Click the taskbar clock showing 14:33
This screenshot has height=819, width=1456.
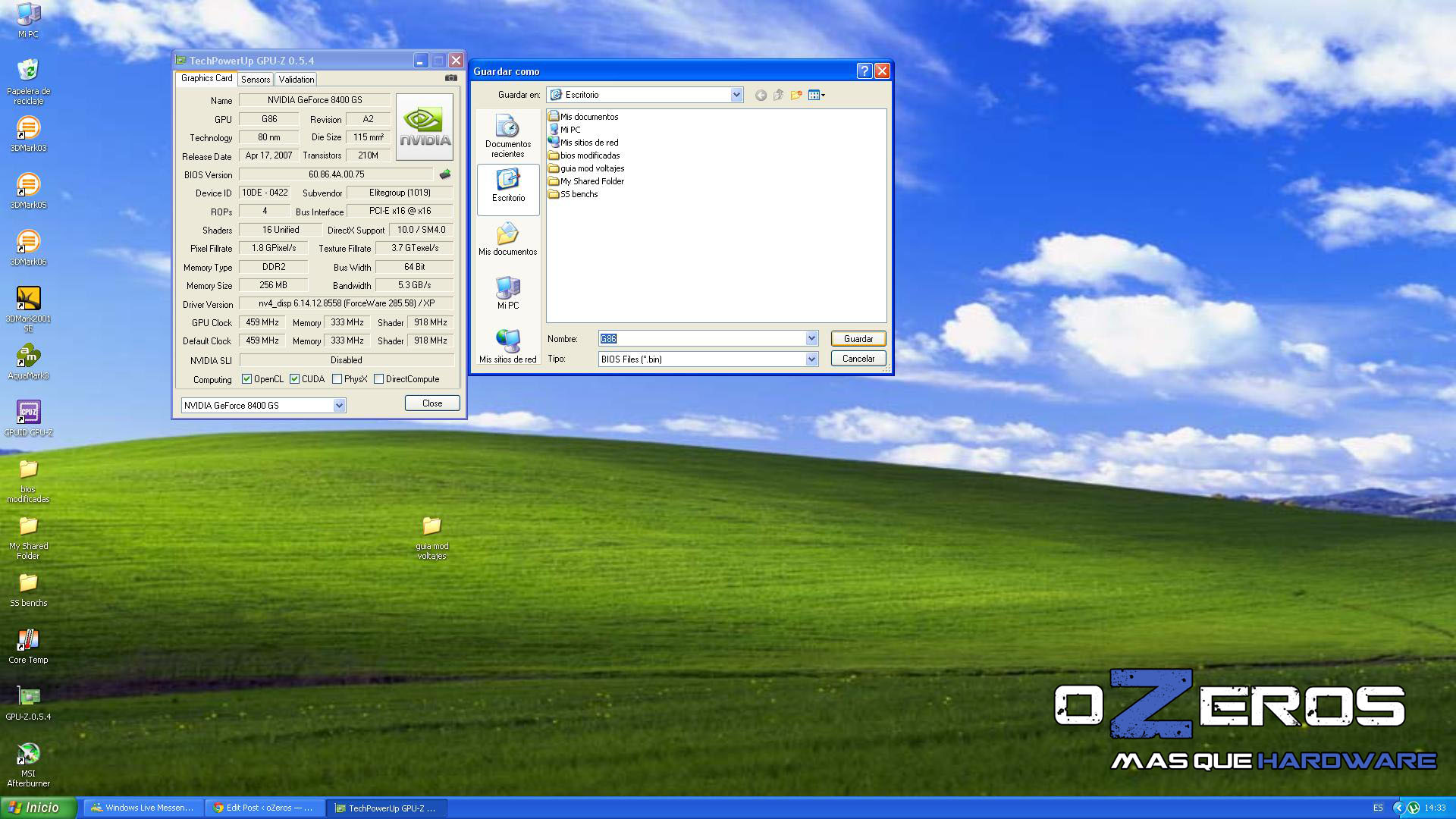(1435, 808)
